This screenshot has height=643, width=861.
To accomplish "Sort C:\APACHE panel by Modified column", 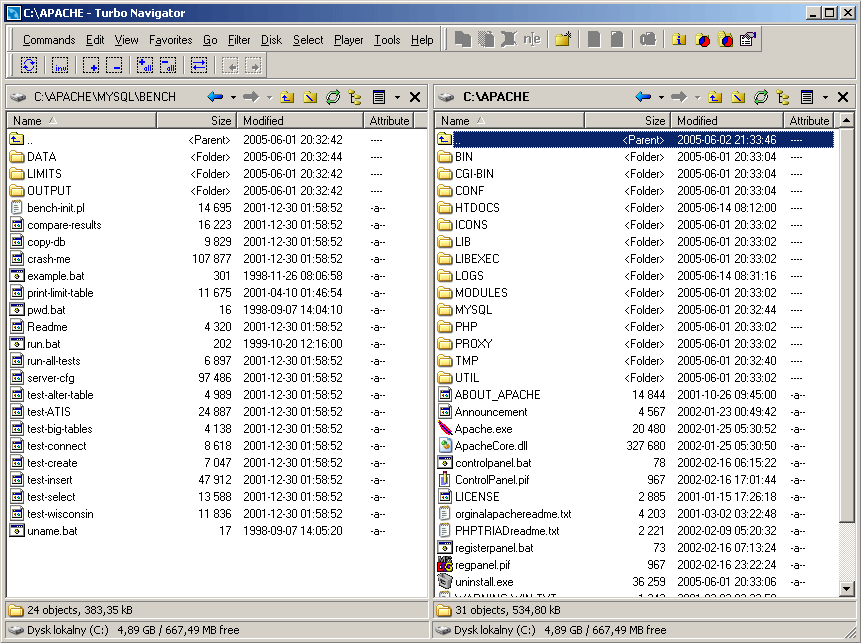I will click(x=727, y=120).
